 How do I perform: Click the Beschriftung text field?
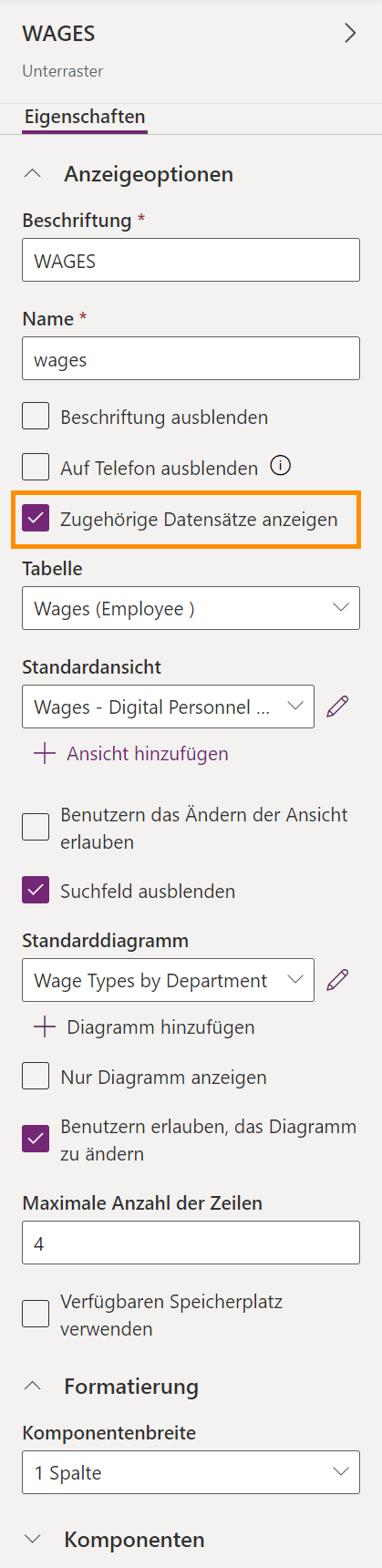(x=191, y=261)
